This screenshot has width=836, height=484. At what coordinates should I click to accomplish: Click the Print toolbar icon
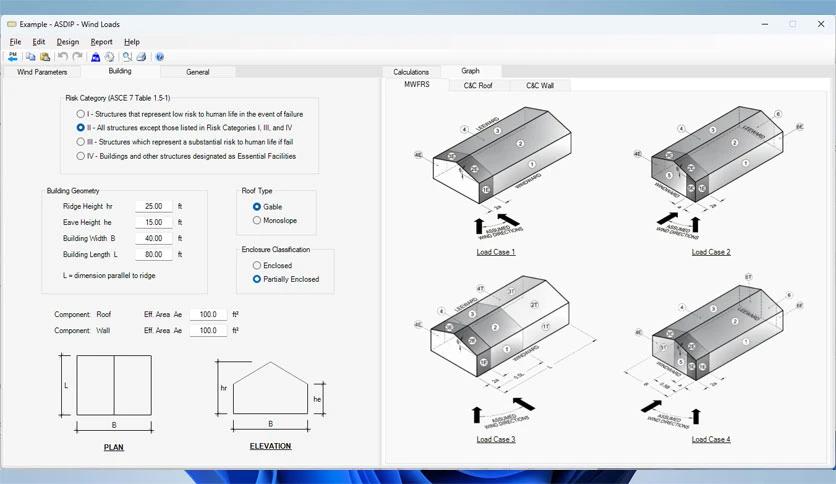[141, 57]
